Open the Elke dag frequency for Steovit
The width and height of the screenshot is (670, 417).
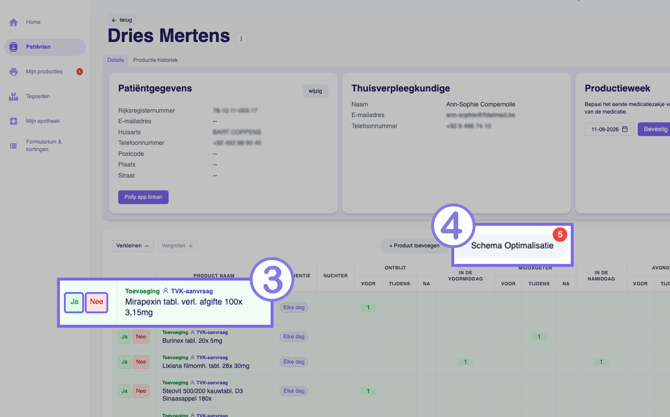[294, 391]
